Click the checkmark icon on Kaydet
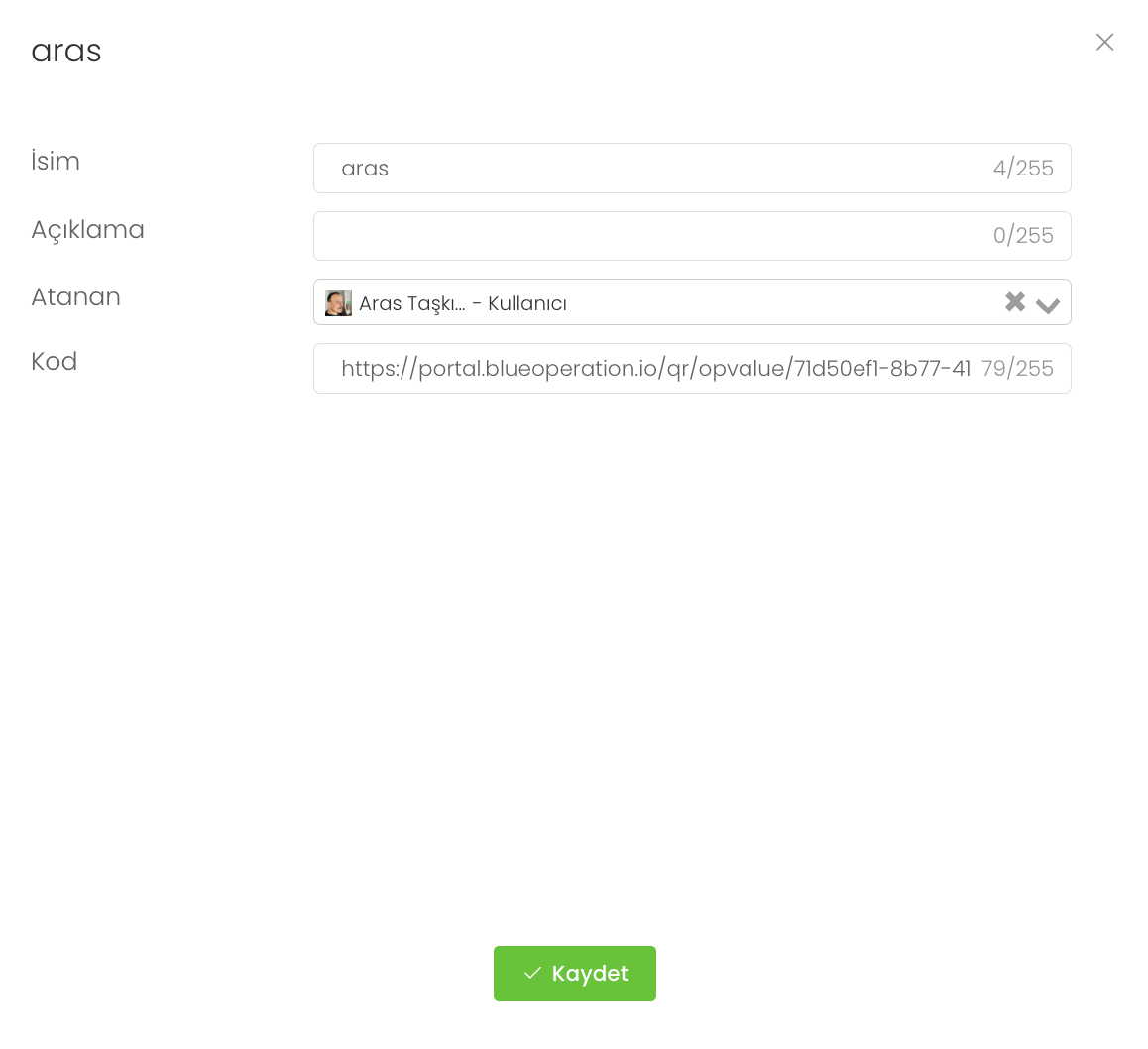 tap(532, 974)
